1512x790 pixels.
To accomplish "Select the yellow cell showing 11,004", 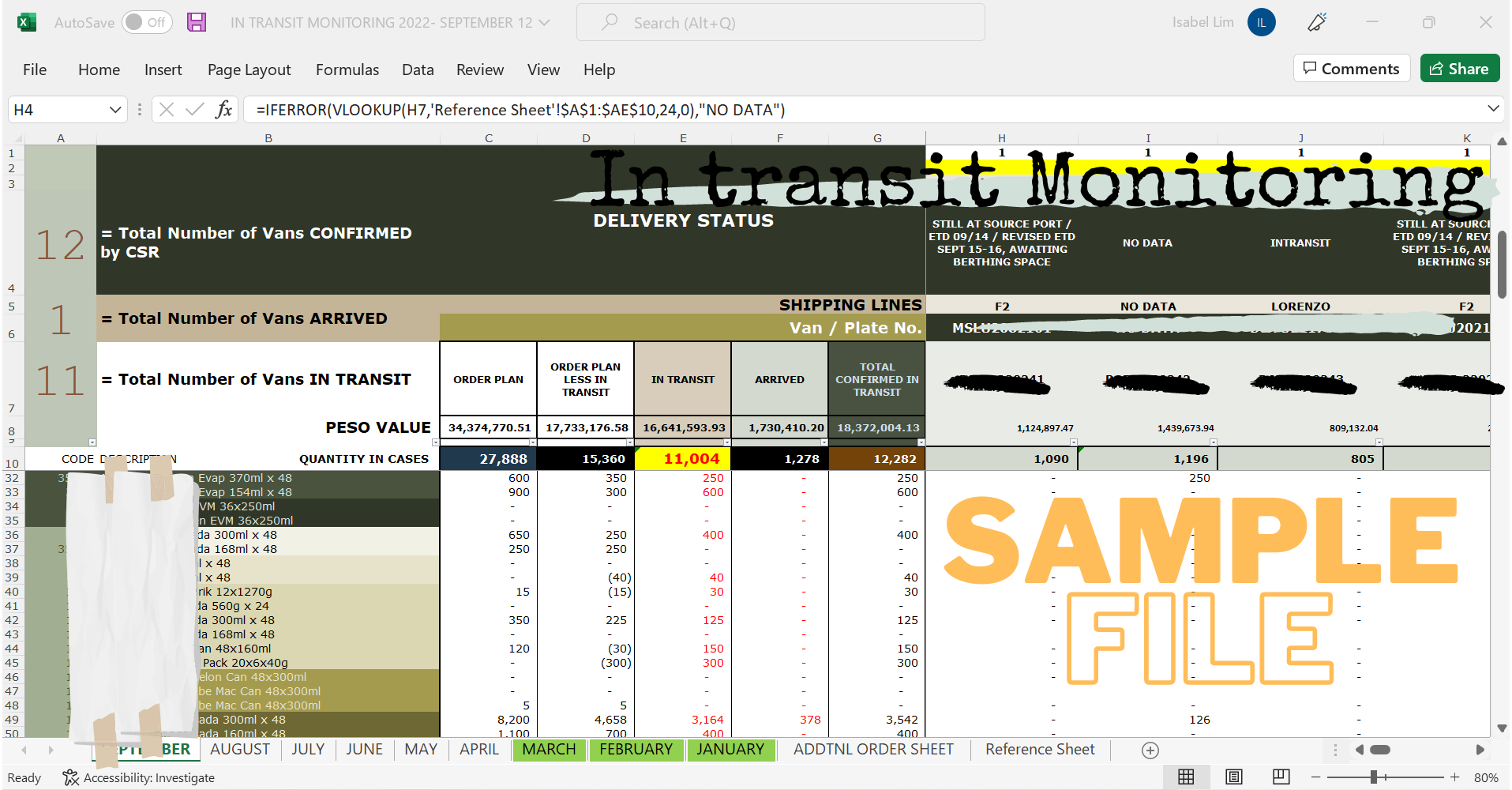I will click(x=683, y=459).
